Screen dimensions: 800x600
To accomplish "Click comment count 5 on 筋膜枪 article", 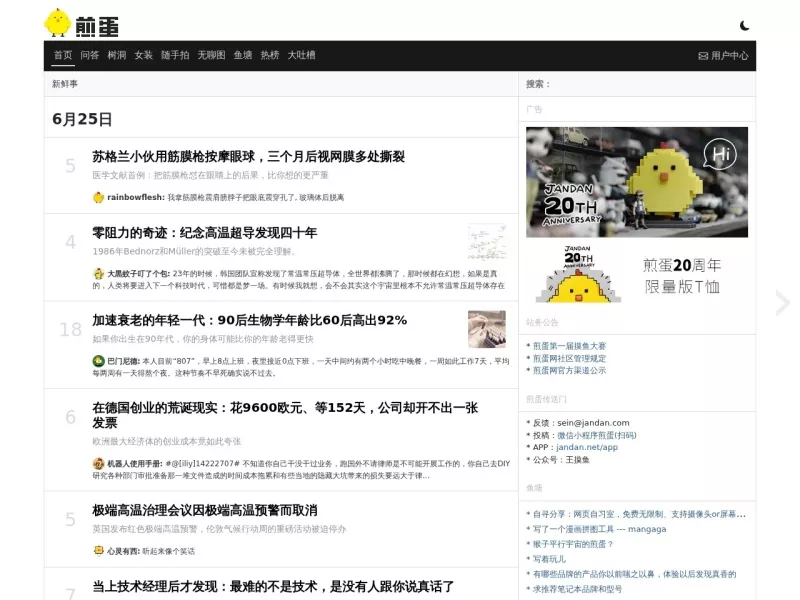I will [70, 166].
